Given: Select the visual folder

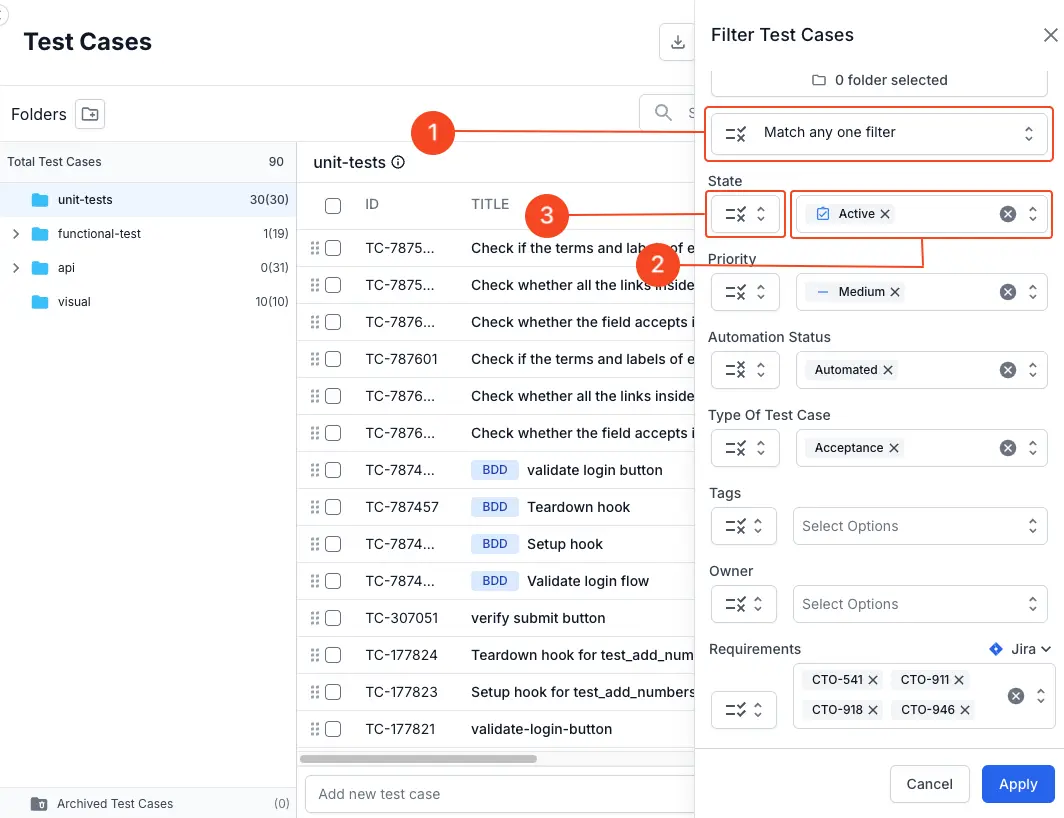Looking at the screenshot, I should [x=74, y=302].
